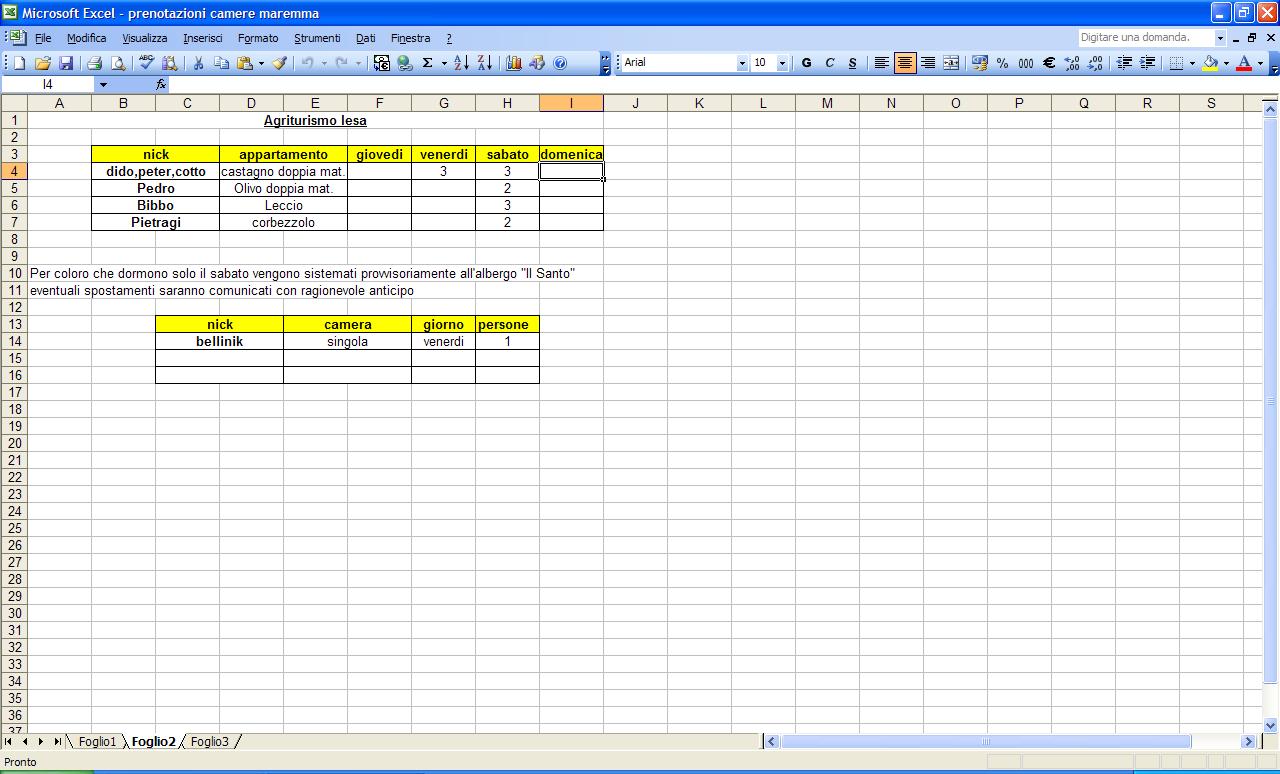Open the font size dropdown
Viewport: 1280px width, 774px height.
pos(784,63)
